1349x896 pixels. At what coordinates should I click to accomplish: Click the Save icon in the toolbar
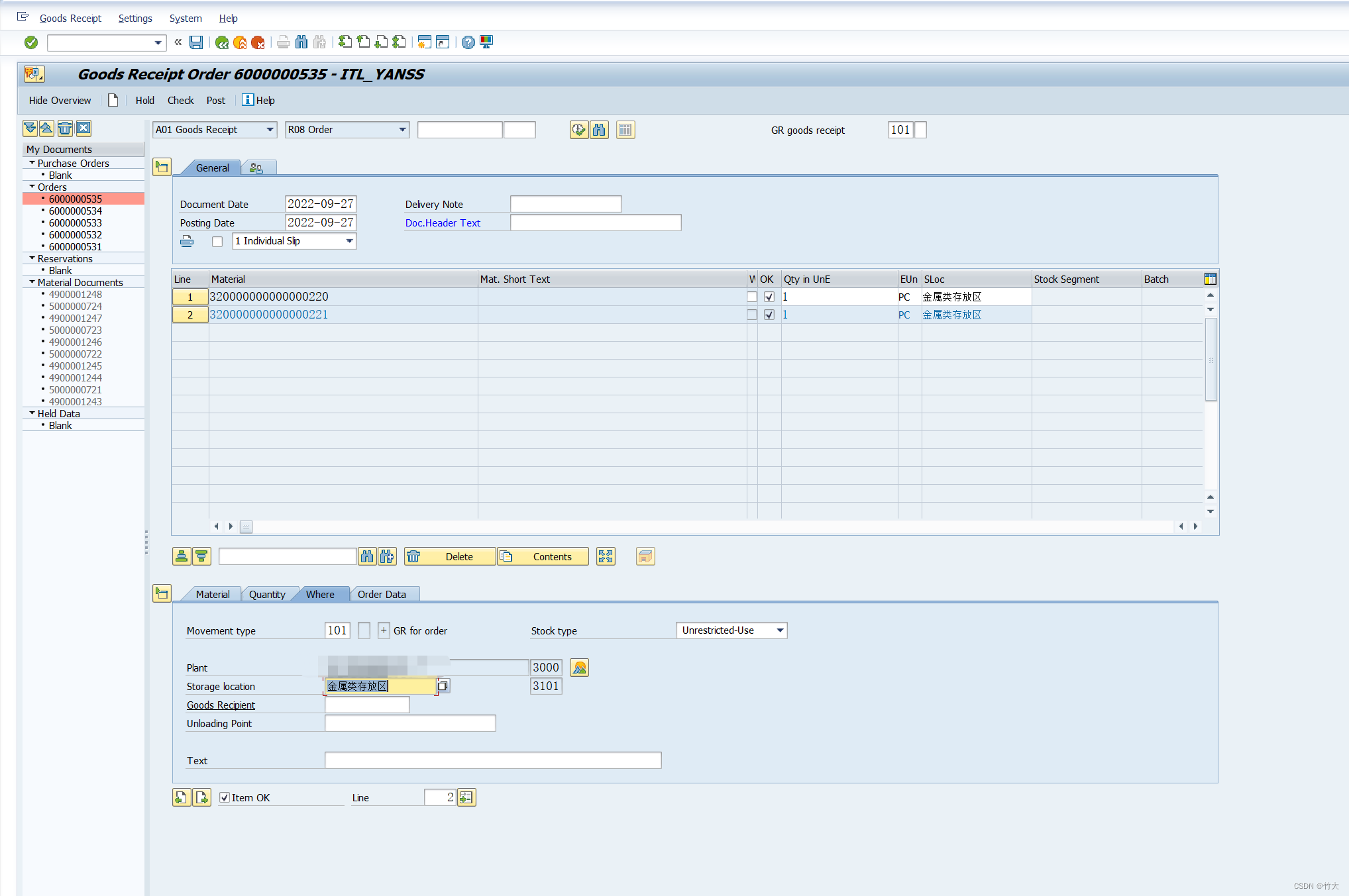[x=196, y=42]
